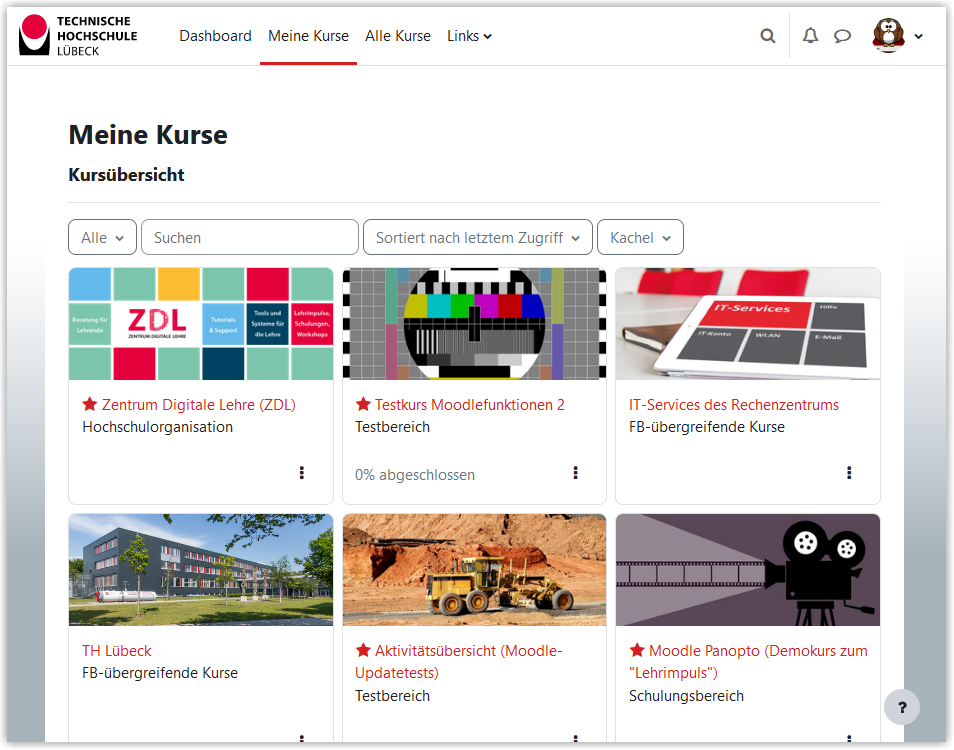This screenshot has width=954, height=750.
Task: Click the film projector course image
Action: tap(748, 570)
